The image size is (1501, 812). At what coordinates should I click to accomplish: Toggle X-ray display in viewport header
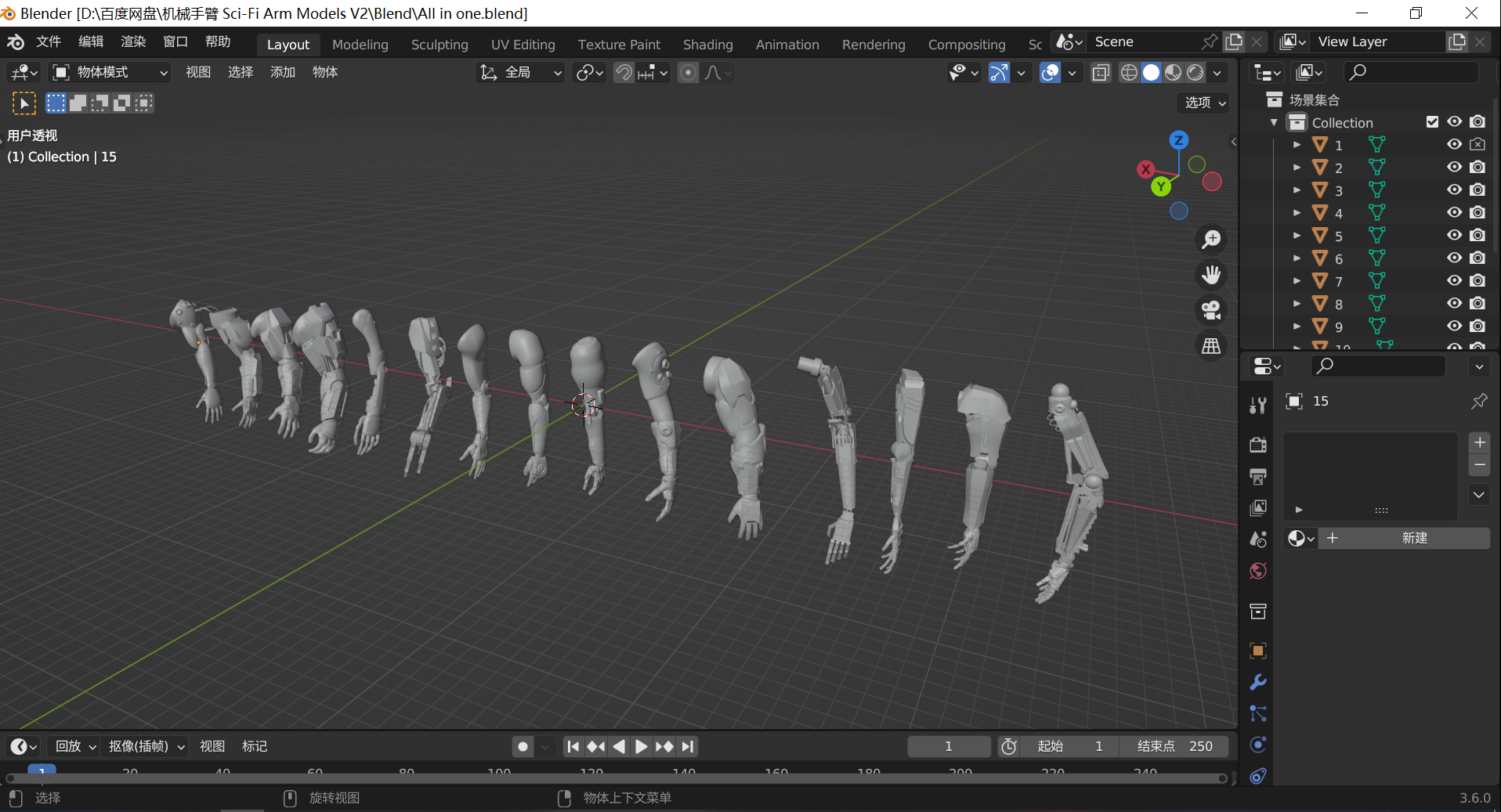point(1101,73)
